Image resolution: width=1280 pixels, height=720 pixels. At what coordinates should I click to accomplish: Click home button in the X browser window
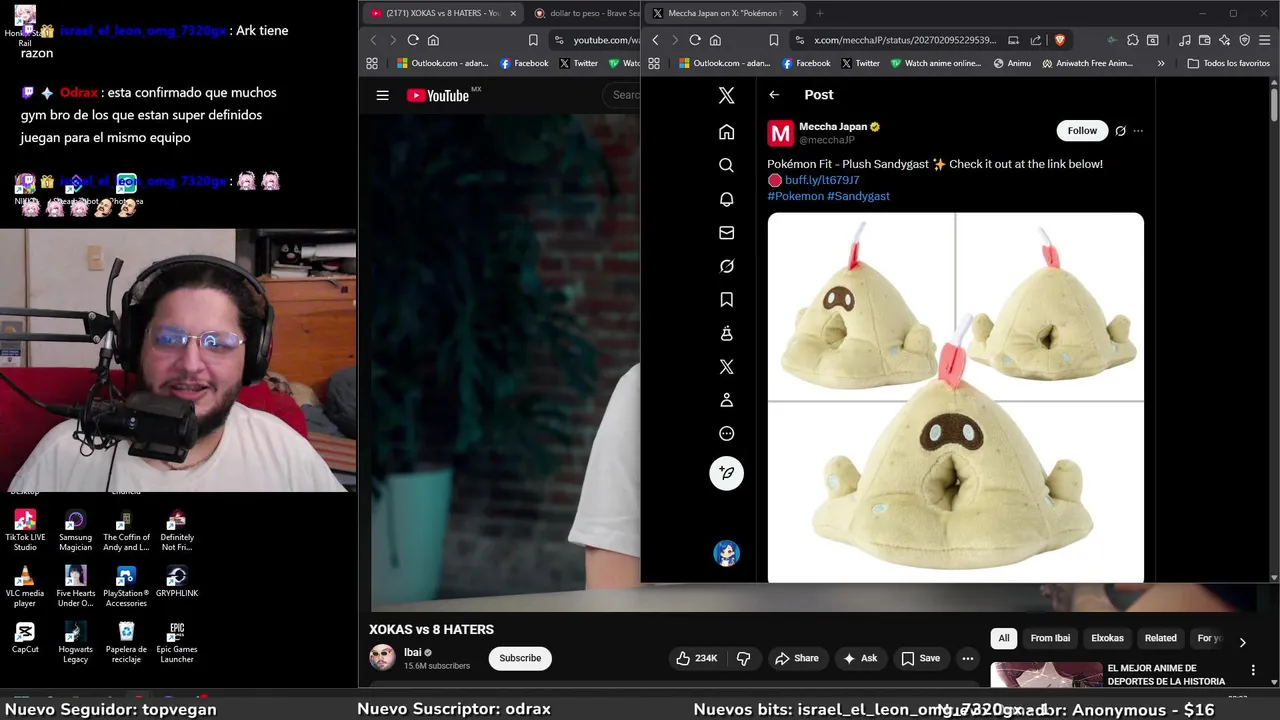pos(715,40)
